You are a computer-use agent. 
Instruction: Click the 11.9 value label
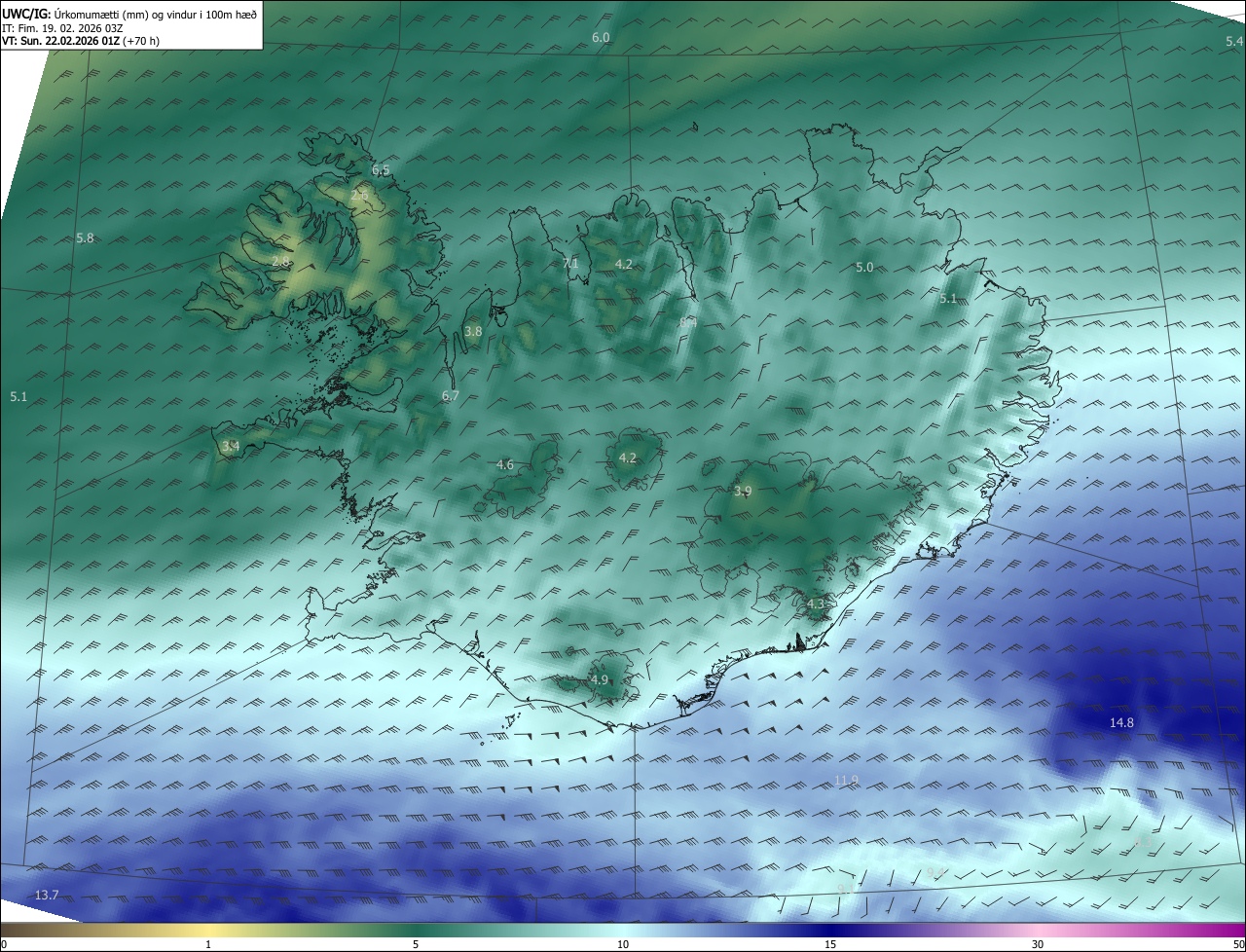point(847,781)
